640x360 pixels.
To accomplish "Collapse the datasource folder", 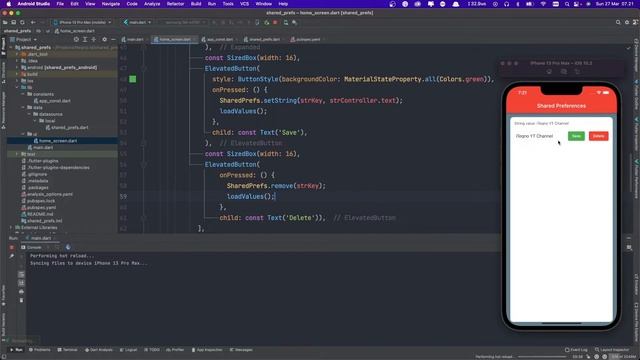I will (29, 114).
